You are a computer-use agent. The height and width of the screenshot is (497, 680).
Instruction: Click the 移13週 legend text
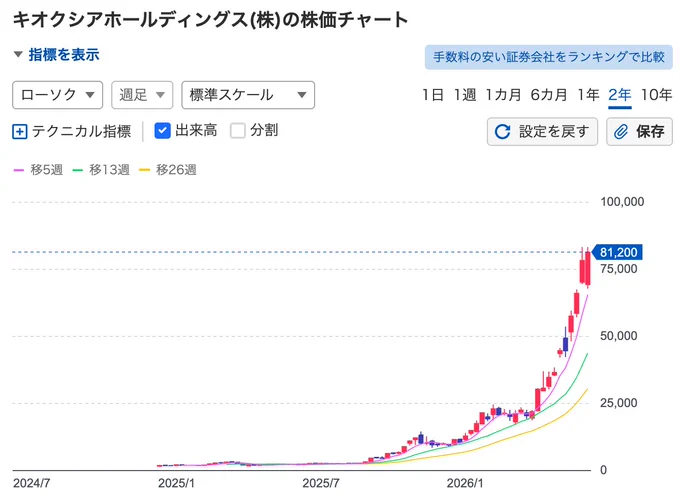pos(109,170)
